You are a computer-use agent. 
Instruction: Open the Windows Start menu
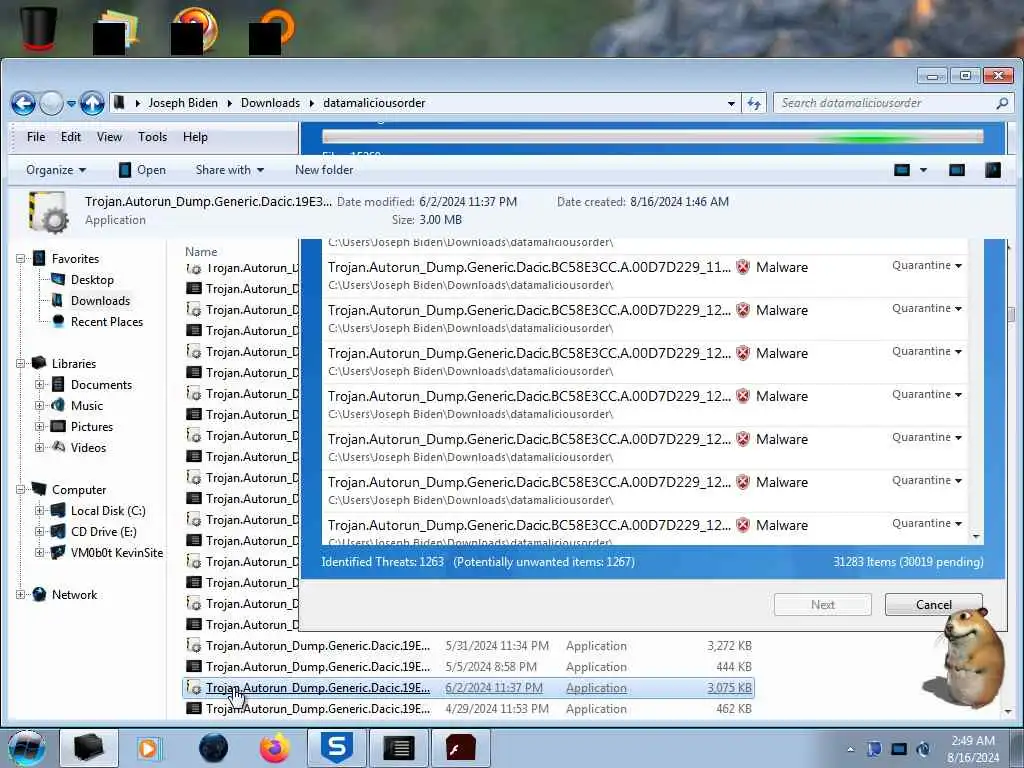coord(26,748)
